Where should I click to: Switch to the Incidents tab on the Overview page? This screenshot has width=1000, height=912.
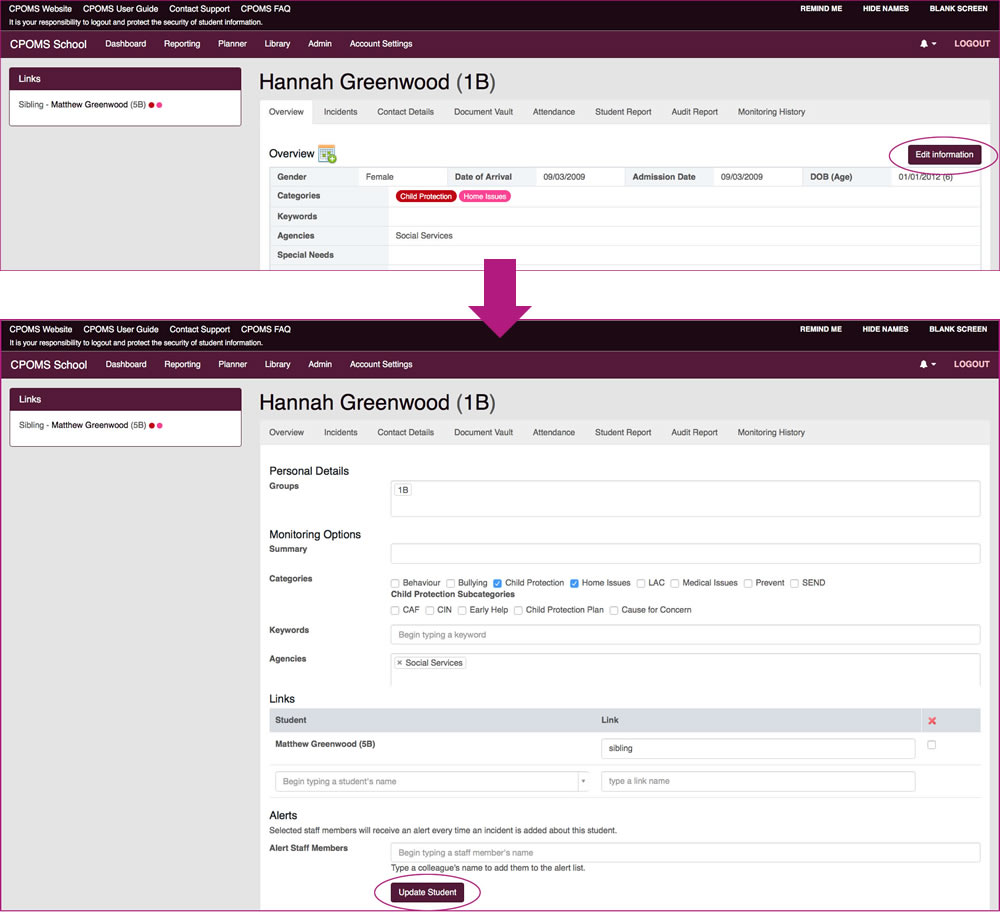(x=341, y=112)
